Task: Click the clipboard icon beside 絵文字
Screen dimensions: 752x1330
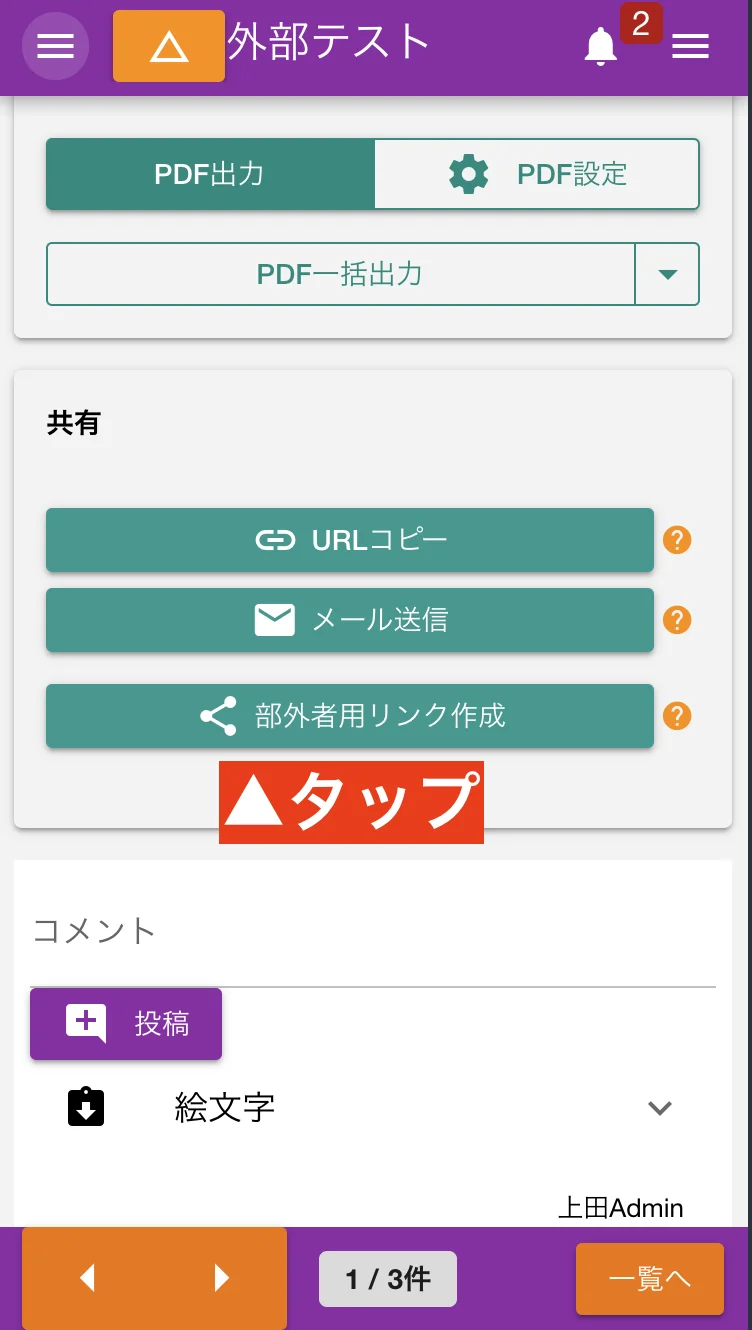Action: point(87,1106)
